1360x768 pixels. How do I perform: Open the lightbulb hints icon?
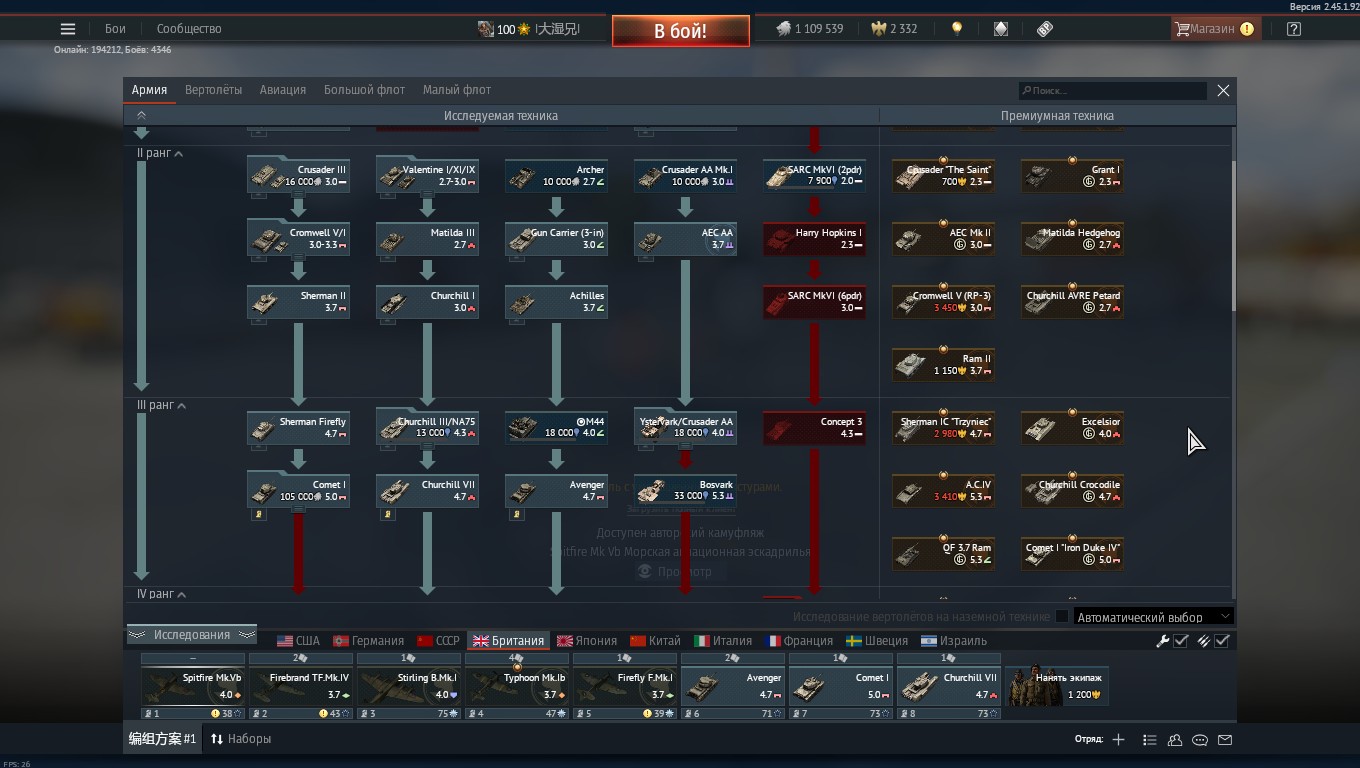tap(957, 29)
